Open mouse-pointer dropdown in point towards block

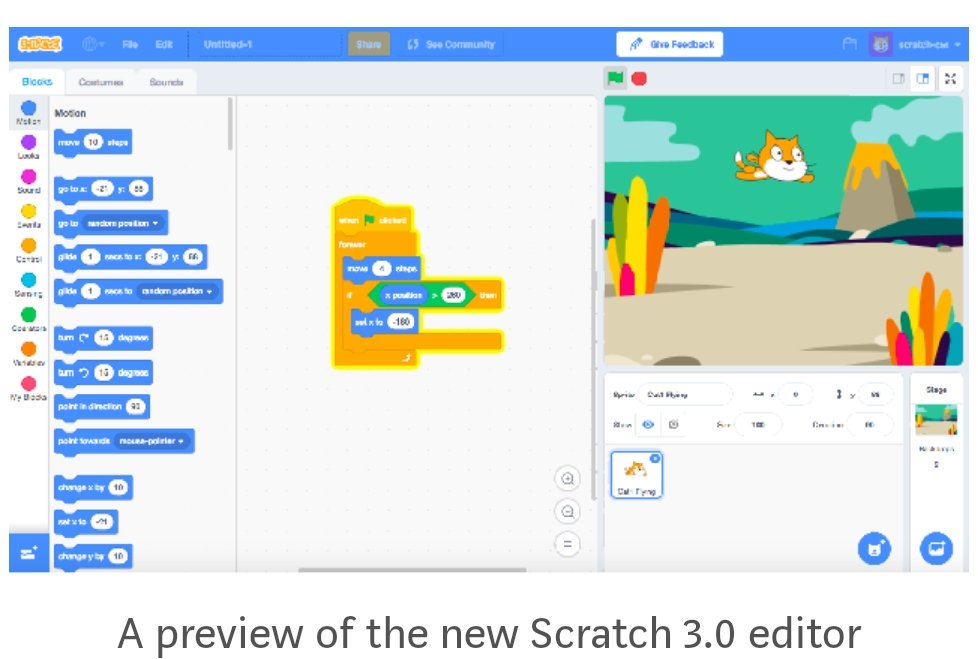152,441
